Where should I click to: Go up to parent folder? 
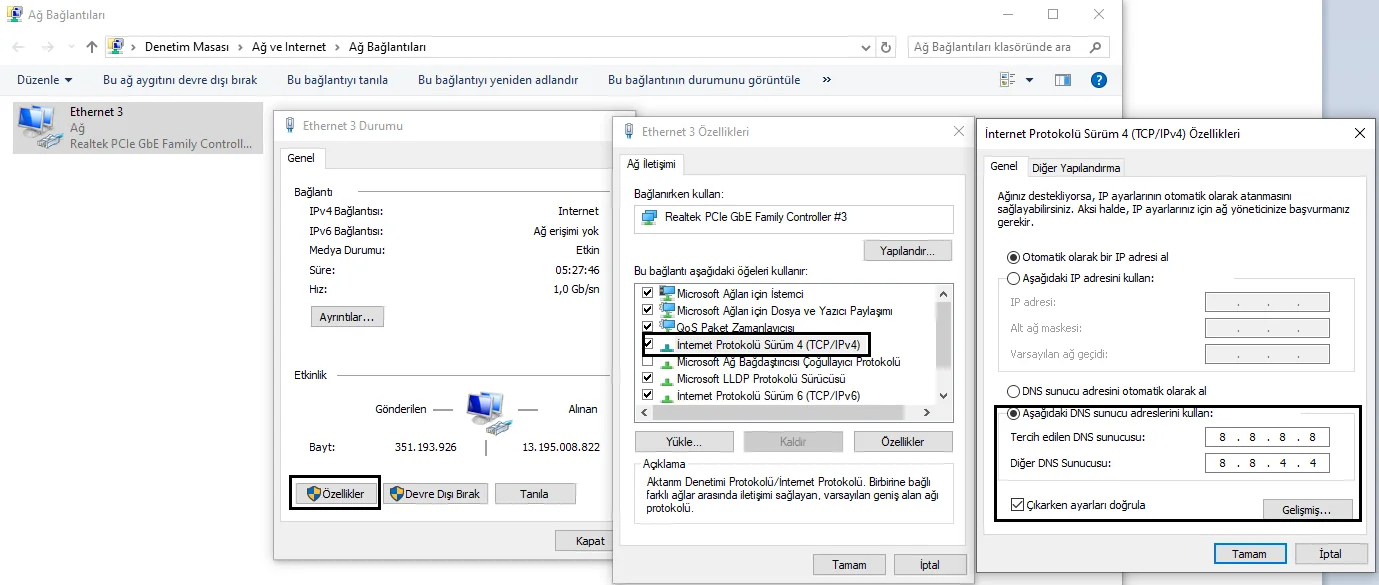click(90, 46)
